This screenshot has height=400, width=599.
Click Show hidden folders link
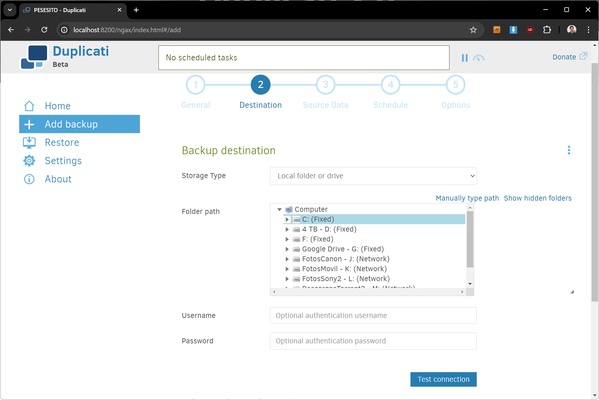537,198
